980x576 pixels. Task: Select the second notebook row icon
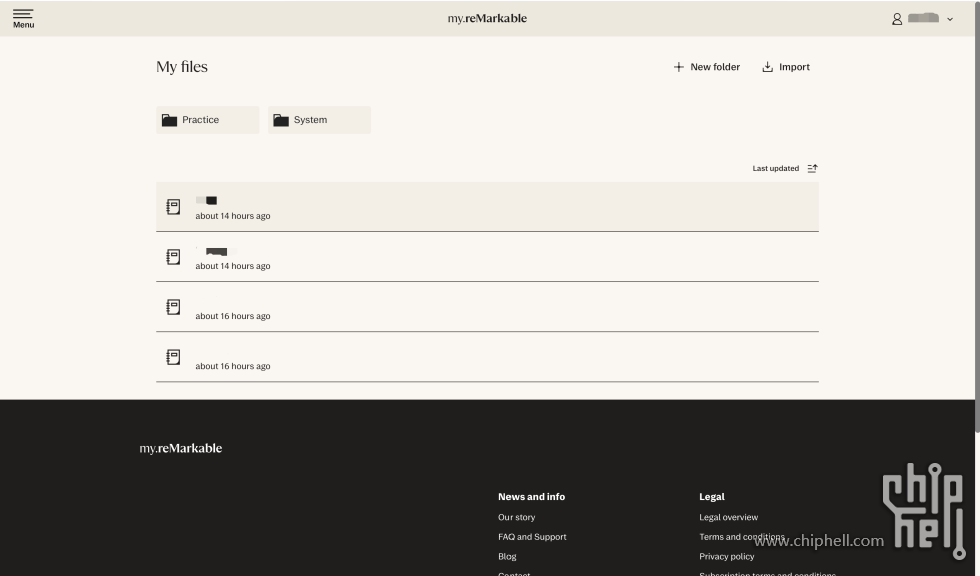pyautogui.click(x=173, y=257)
